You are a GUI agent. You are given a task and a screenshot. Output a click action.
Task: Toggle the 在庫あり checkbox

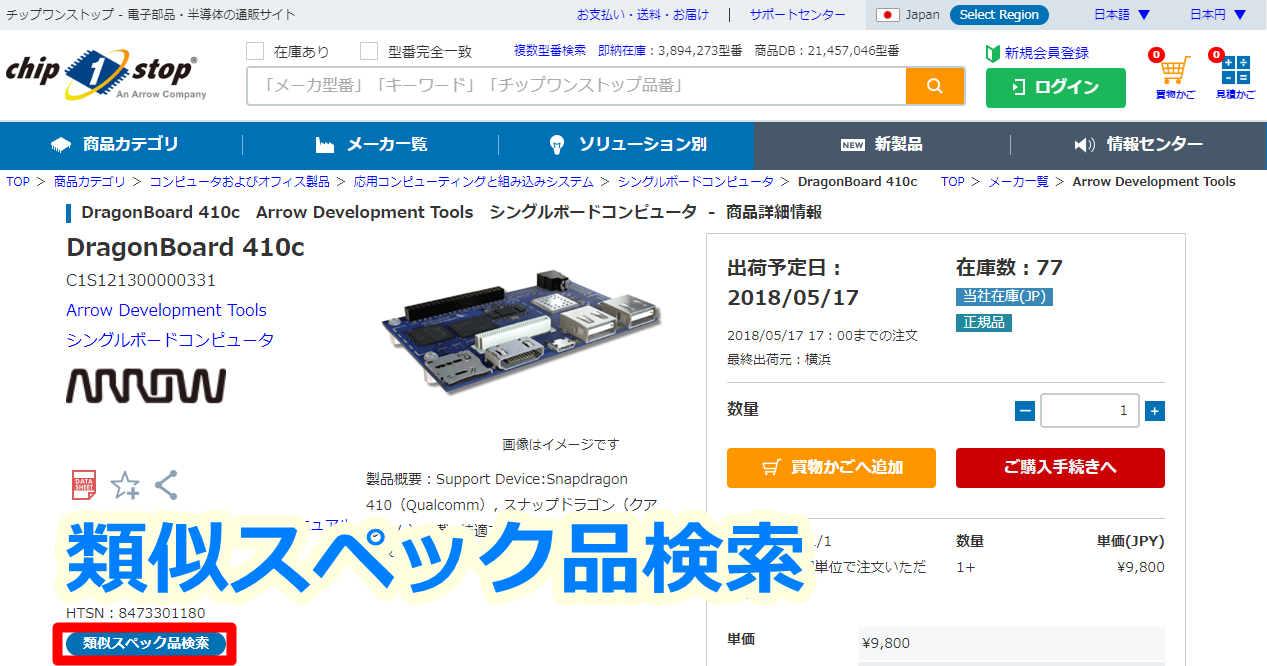click(255, 51)
